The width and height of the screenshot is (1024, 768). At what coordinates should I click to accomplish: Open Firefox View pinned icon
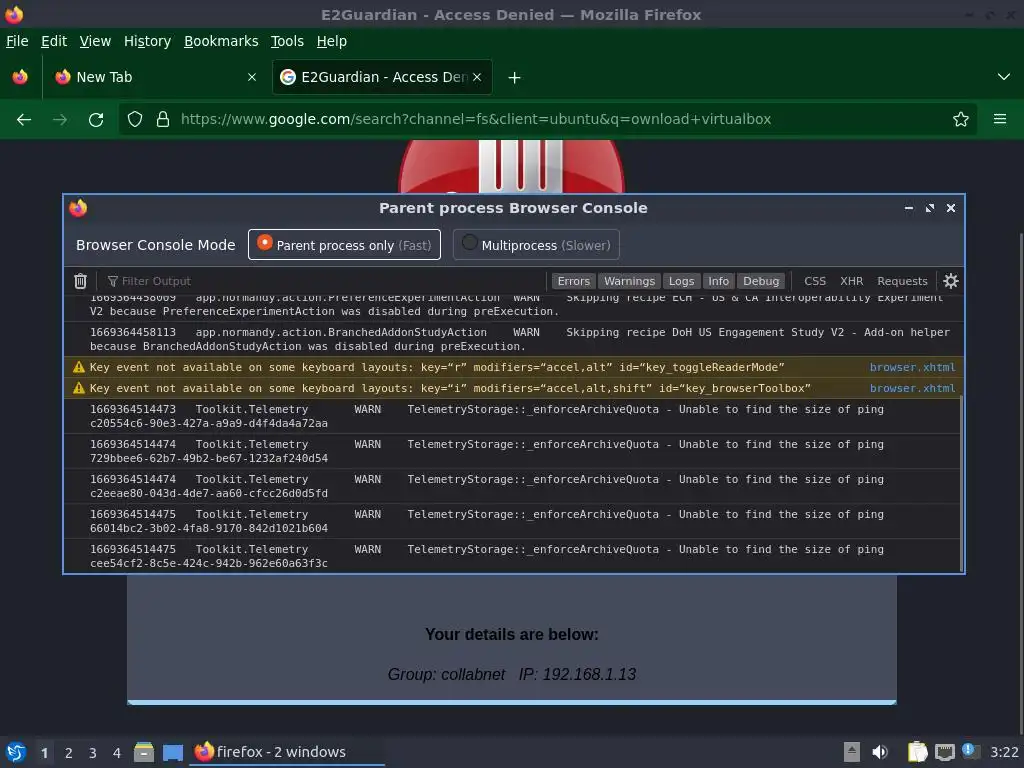pos(20,77)
